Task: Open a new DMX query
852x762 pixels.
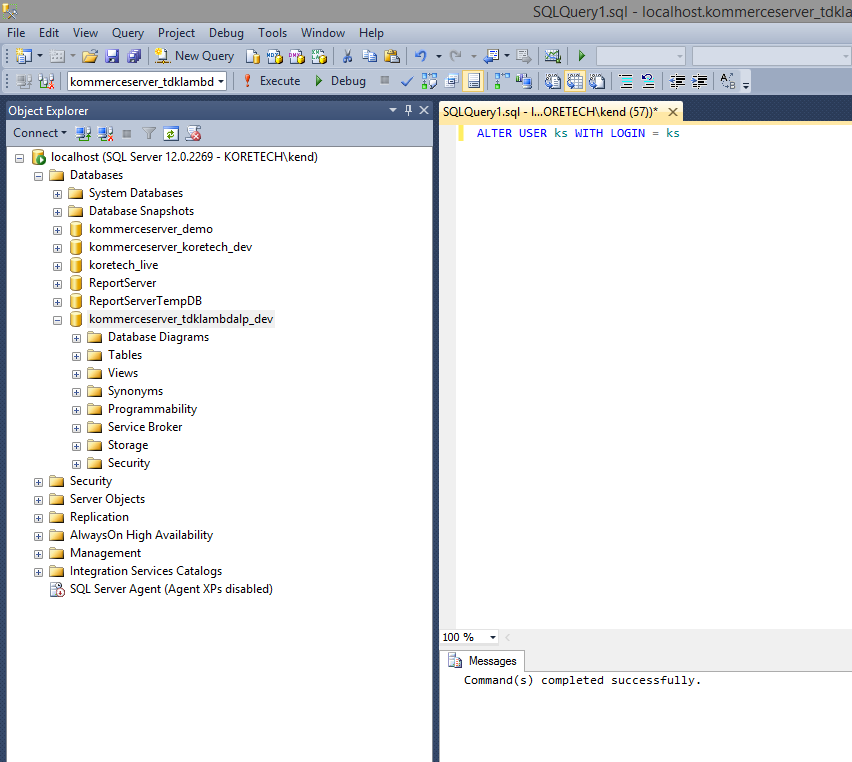Action: [297, 56]
